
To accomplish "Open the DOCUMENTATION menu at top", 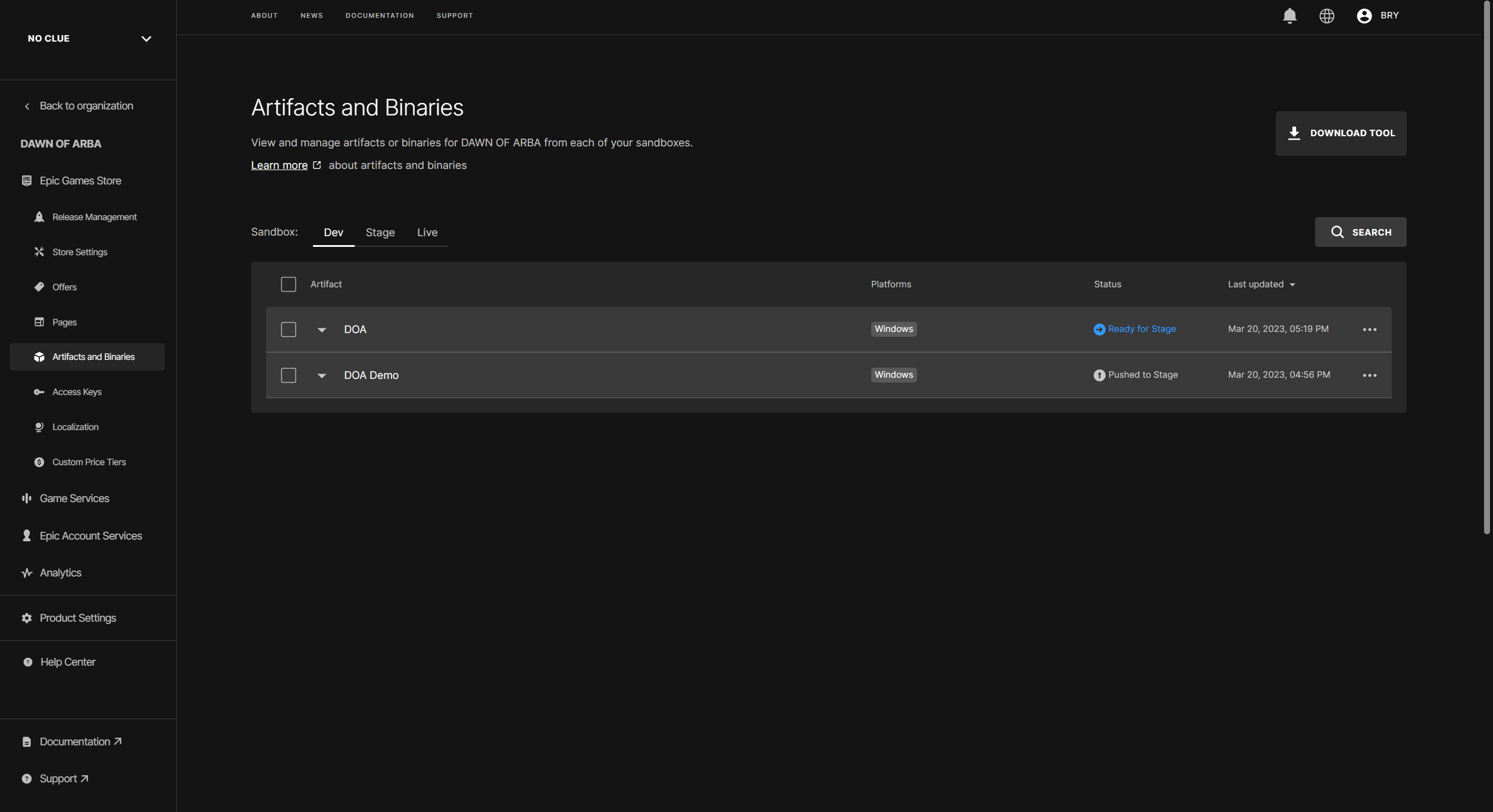I will [x=379, y=15].
